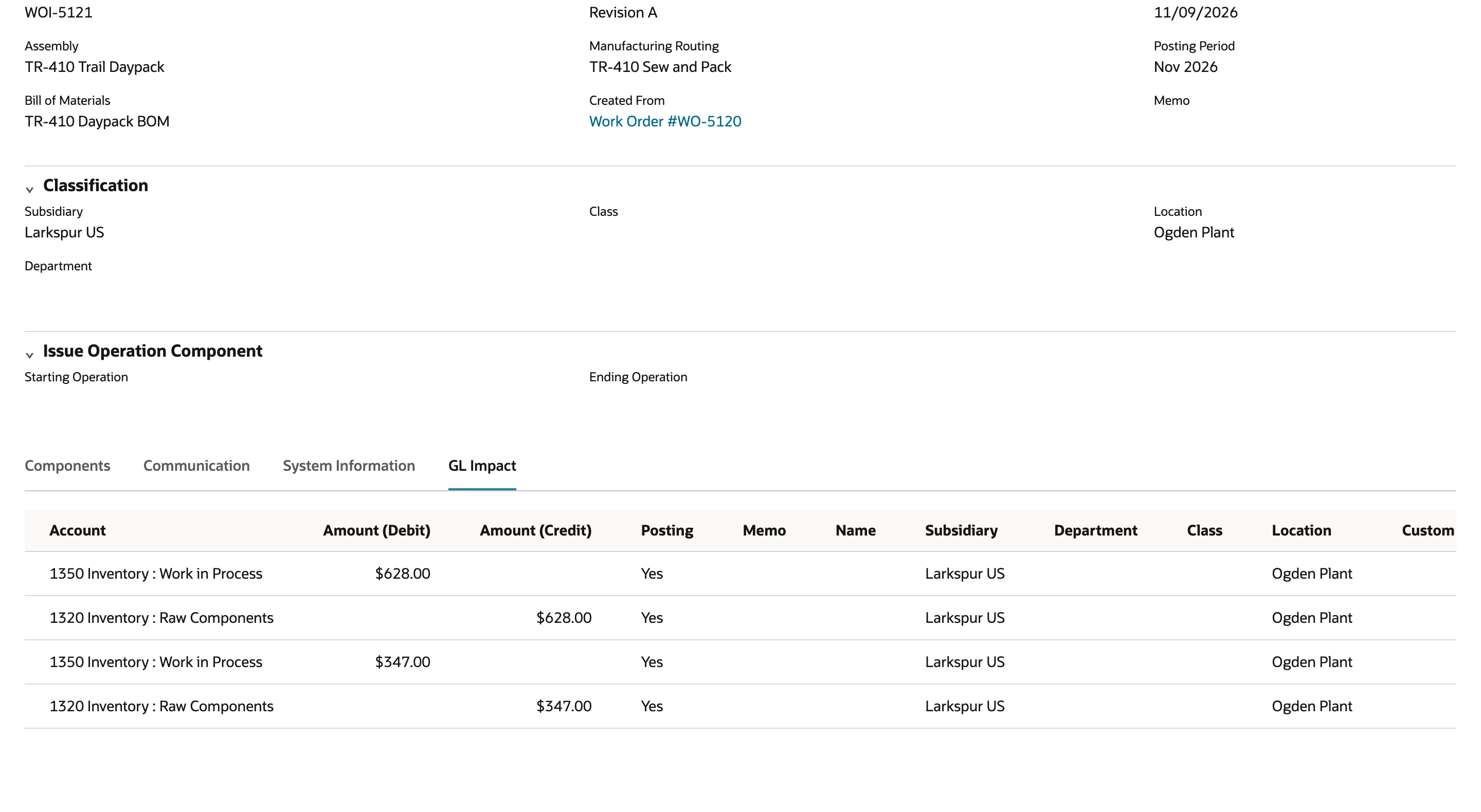Image resolution: width=1481 pixels, height=812 pixels.
Task: Click the Account column header
Action: (78, 530)
